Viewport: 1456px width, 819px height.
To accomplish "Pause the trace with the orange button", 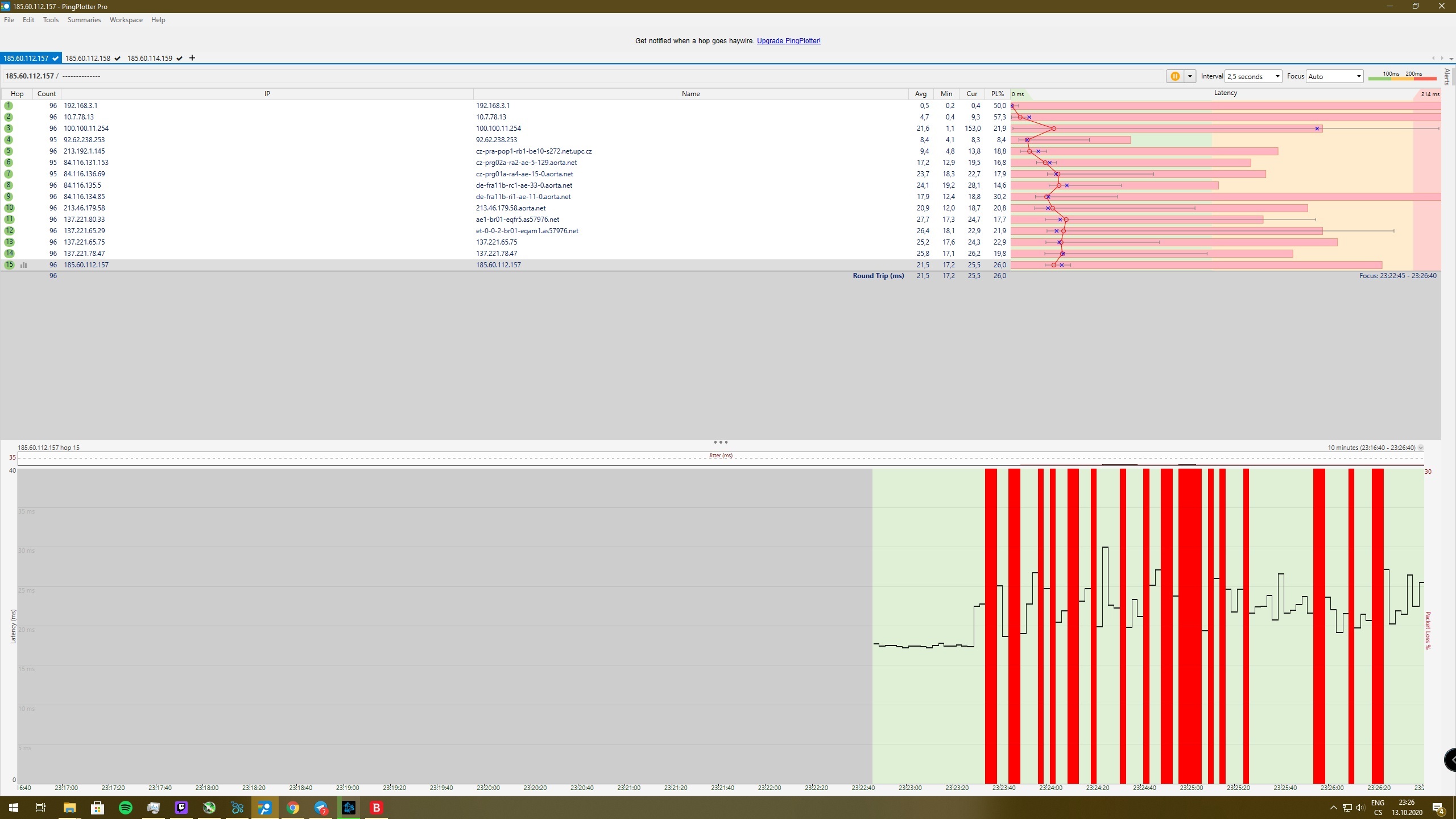I will point(1174,76).
